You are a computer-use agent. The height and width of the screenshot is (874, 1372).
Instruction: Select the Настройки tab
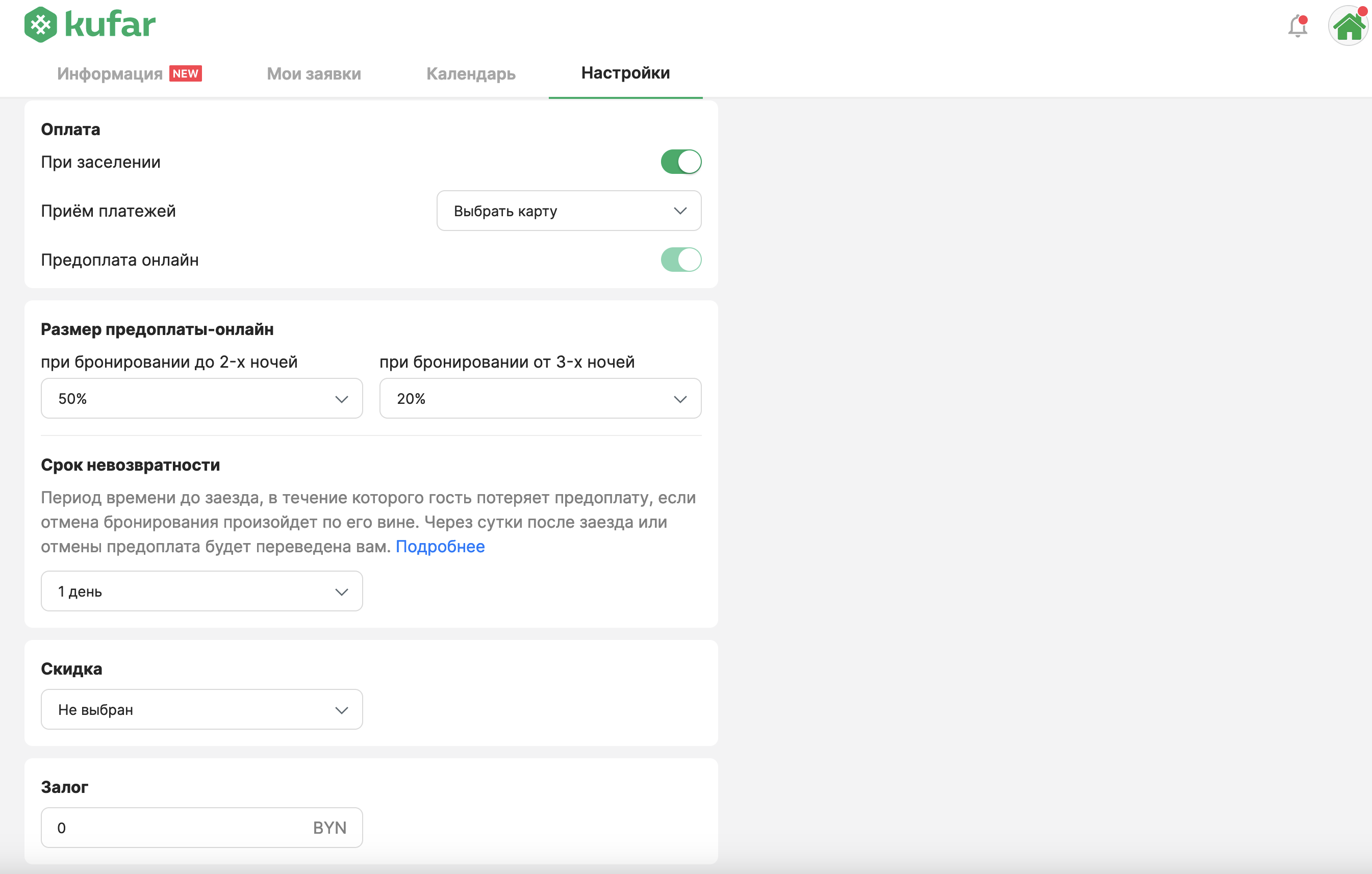[x=626, y=73]
